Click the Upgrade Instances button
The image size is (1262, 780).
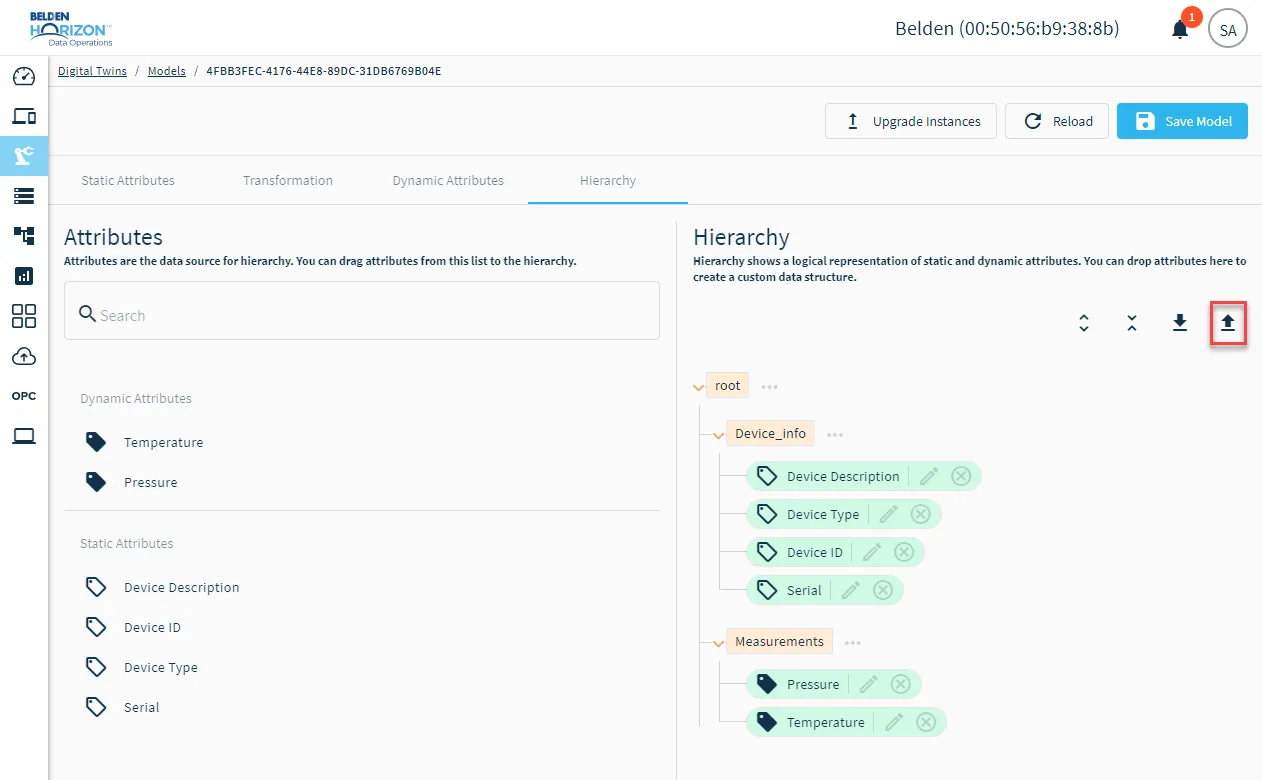tap(911, 121)
